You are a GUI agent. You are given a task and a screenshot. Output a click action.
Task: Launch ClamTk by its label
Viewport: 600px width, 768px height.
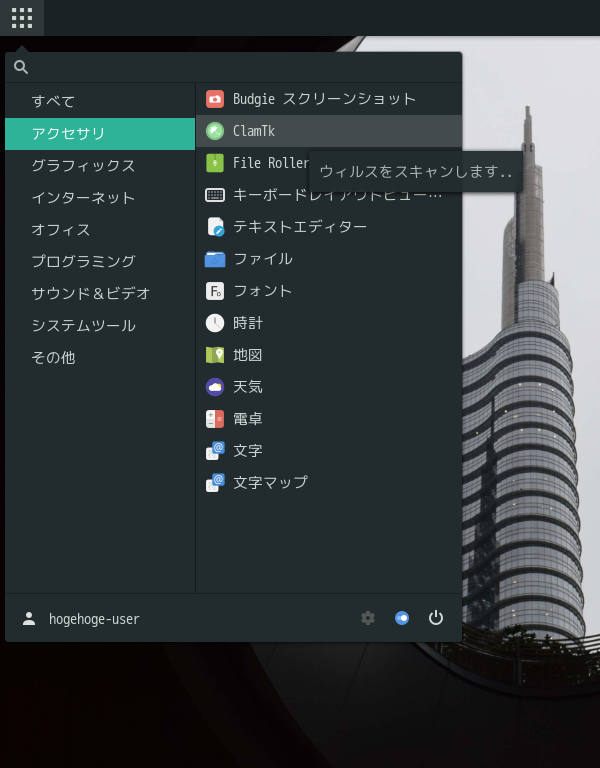[254, 131]
